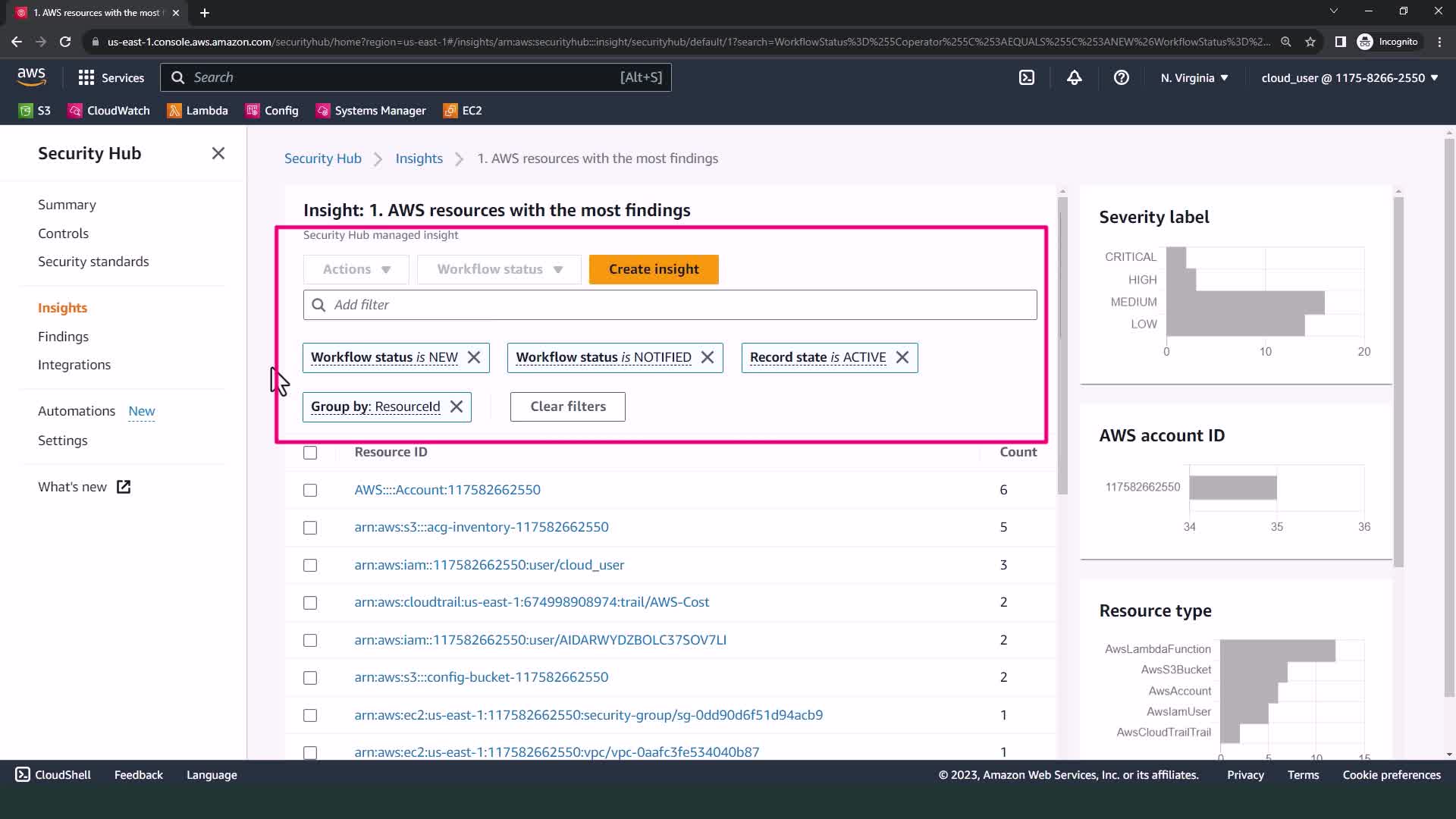Click the Create insight button
This screenshot has height=819, width=1456.
click(x=654, y=269)
